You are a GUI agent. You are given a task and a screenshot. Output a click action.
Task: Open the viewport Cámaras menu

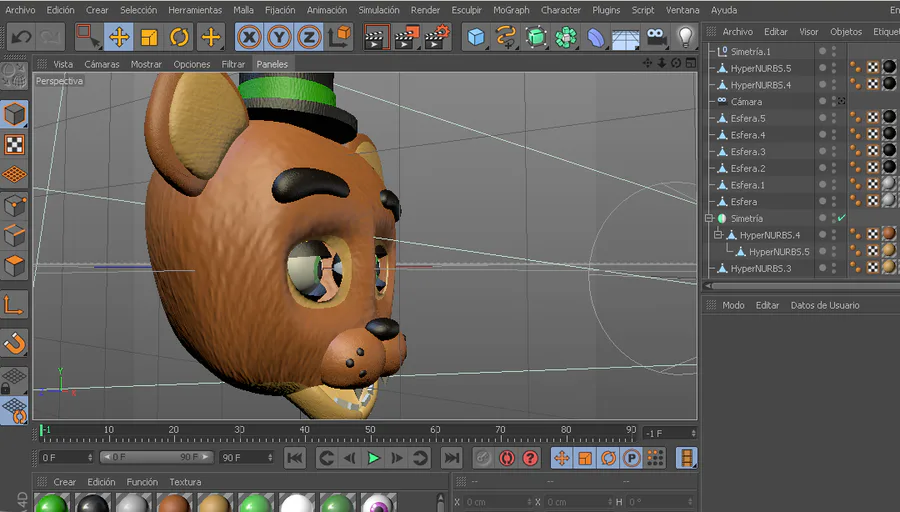tap(102, 64)
